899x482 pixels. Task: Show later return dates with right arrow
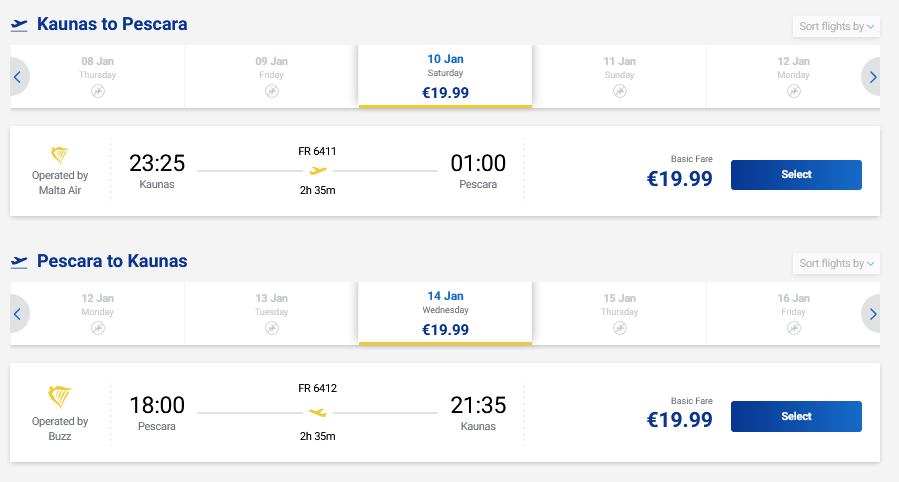(873, 314)
